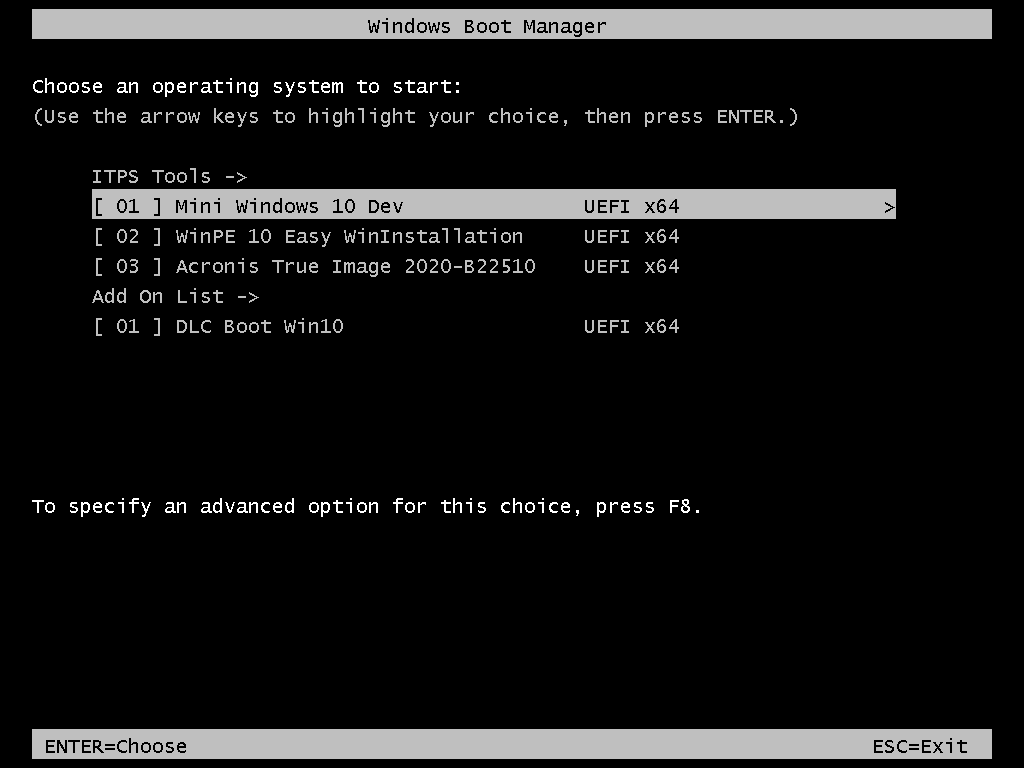
Task: Click UEFI x64 label of WinPE 10 row
Action: point(632,236)
